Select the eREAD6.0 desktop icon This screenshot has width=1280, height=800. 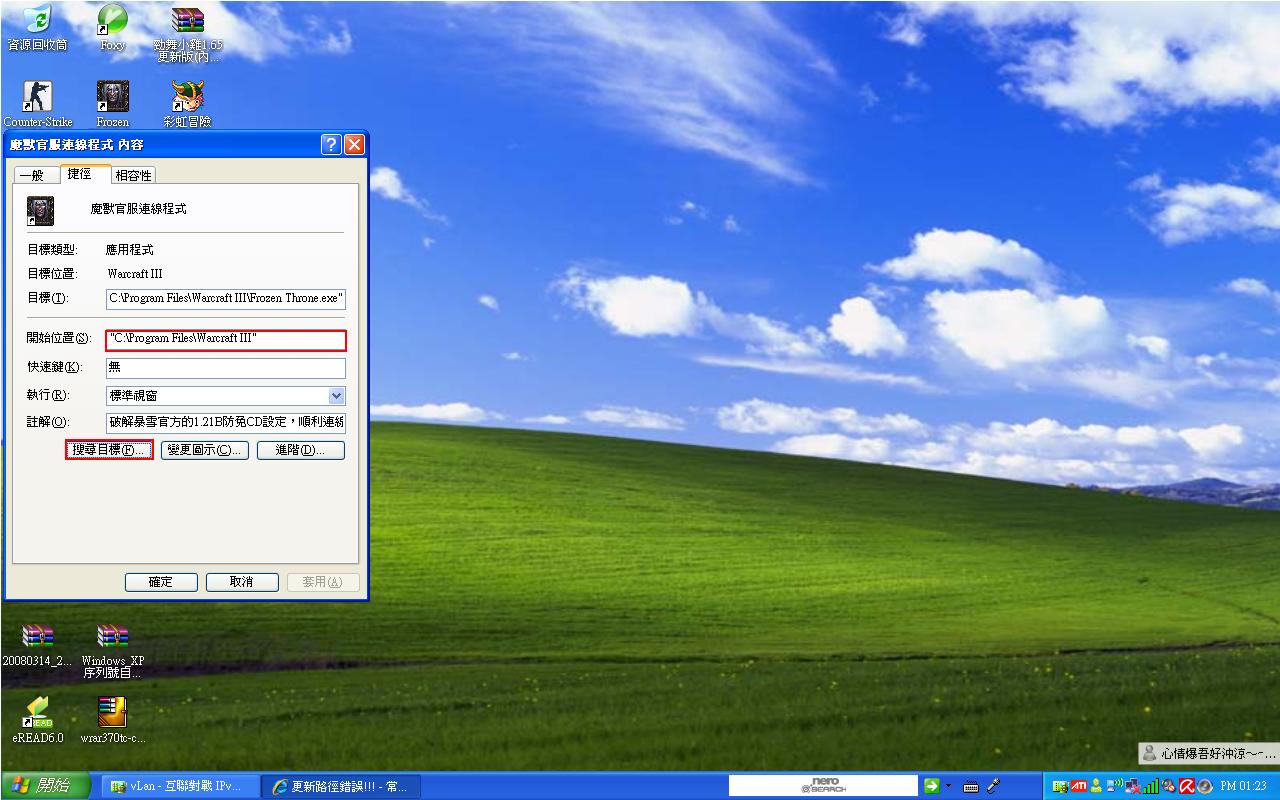37,713
